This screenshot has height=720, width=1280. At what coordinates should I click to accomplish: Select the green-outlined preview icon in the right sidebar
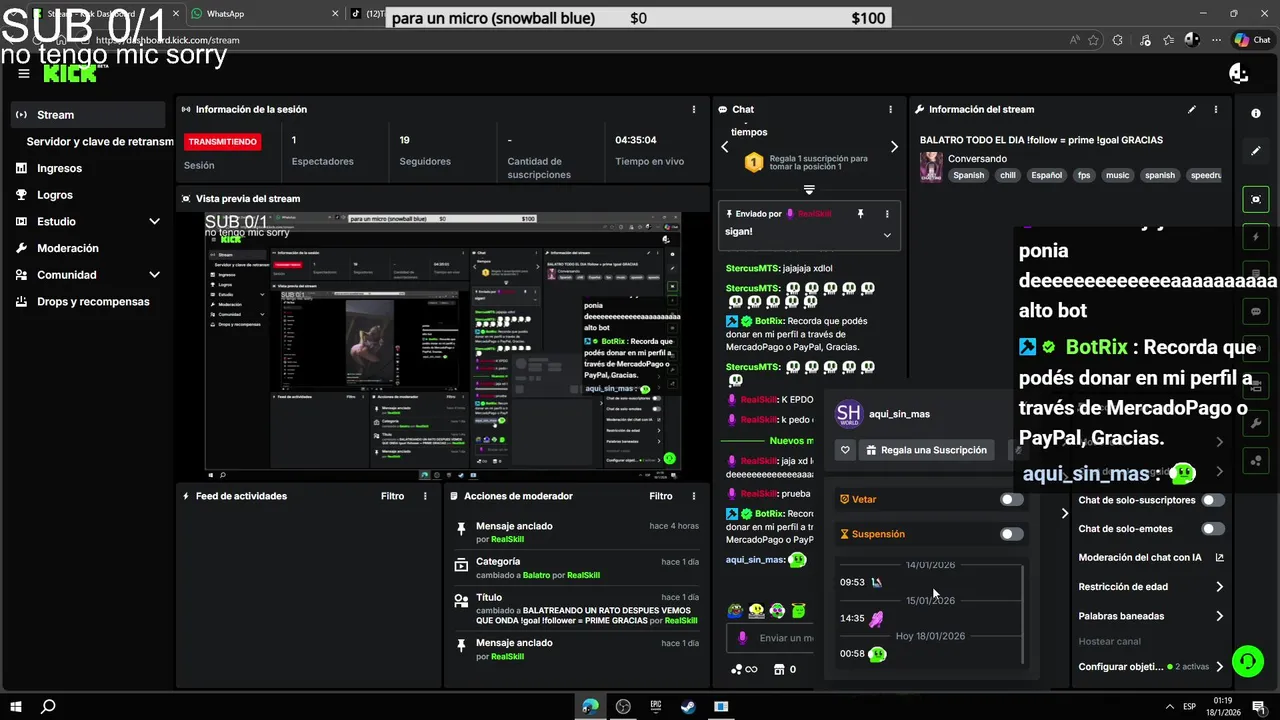pos(1256,199)
